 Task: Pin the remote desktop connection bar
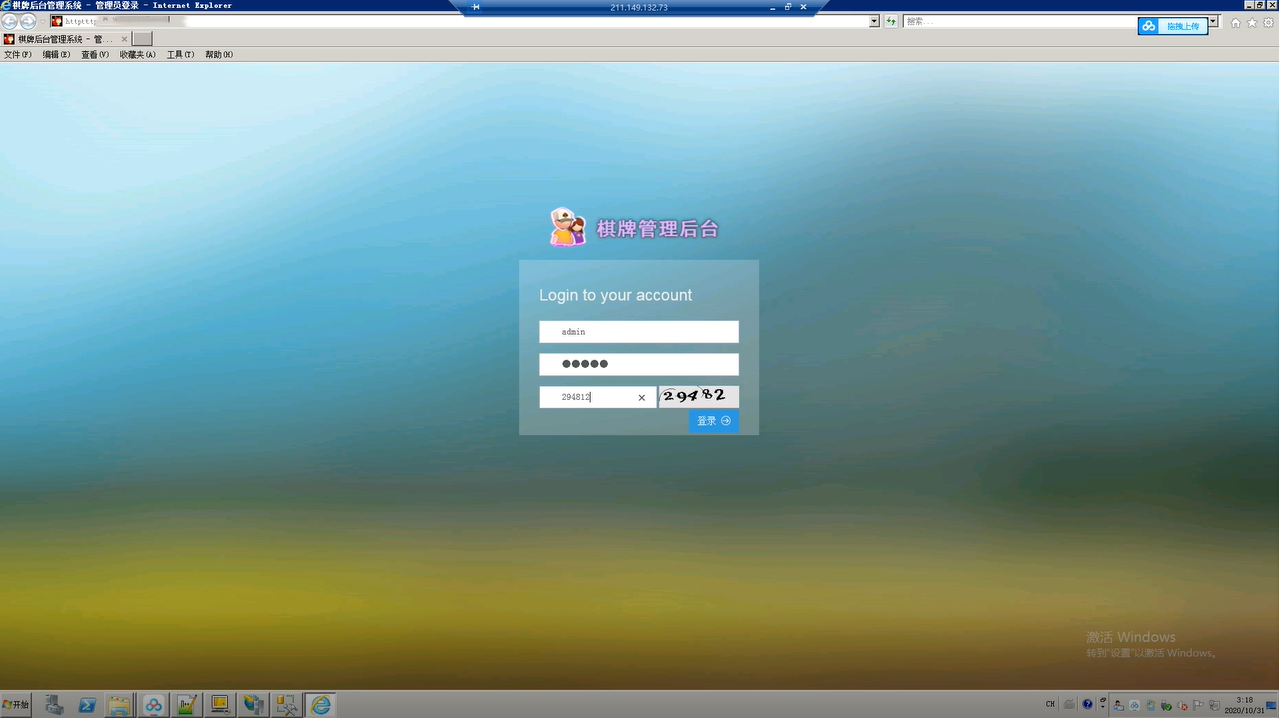click(476, 7)
